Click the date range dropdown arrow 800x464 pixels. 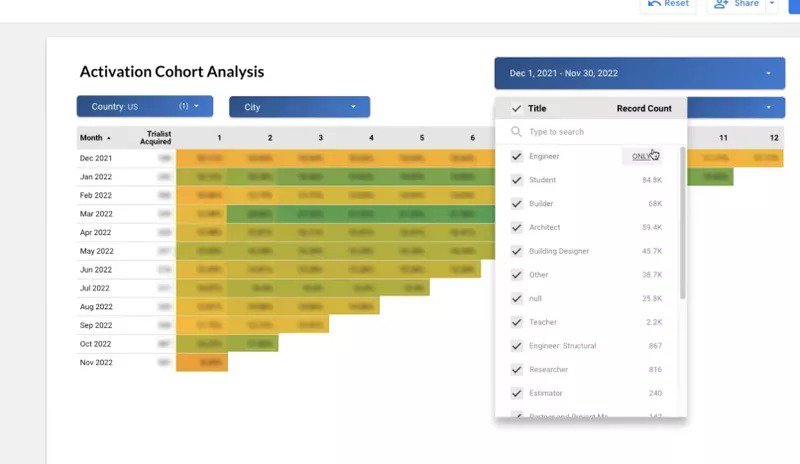[x=768, y=73]
